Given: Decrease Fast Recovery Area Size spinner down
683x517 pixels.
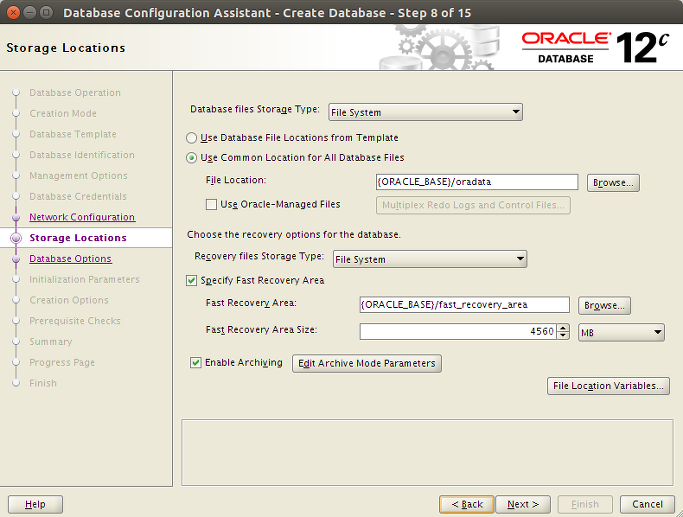Looking at the screenshot, I should coord(563,335).
